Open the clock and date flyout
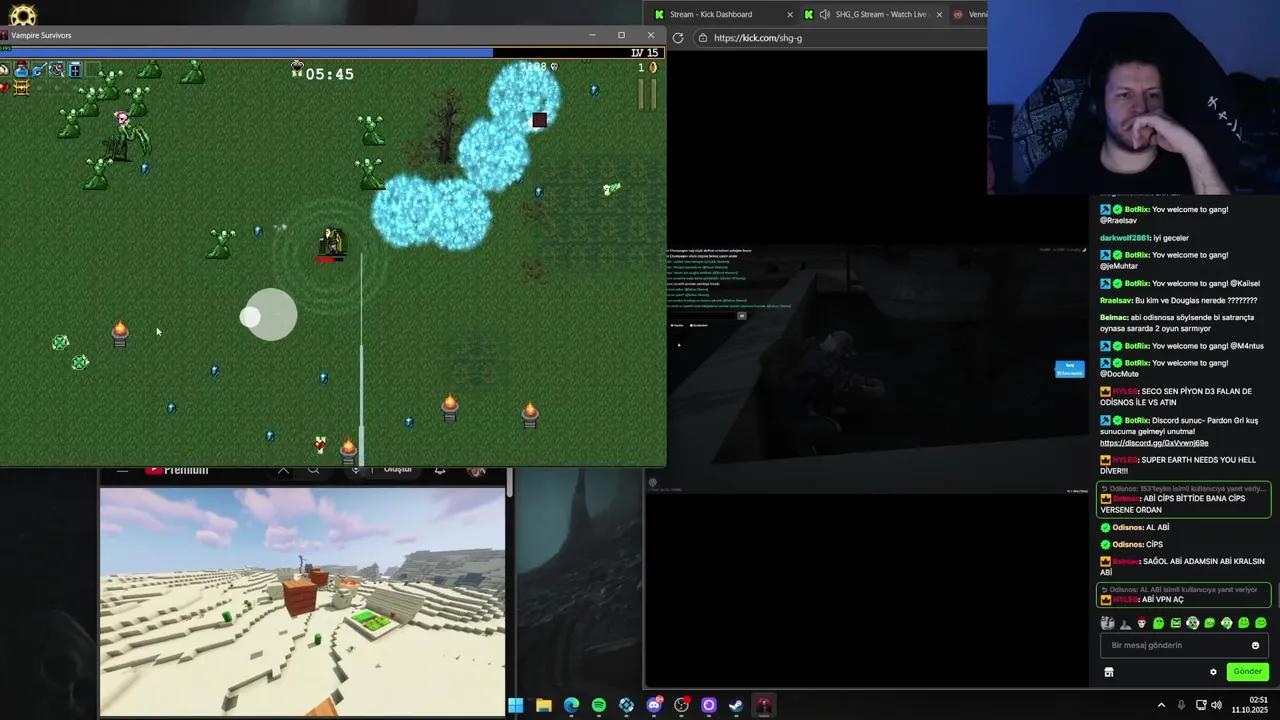 [x=1257, y=705]
